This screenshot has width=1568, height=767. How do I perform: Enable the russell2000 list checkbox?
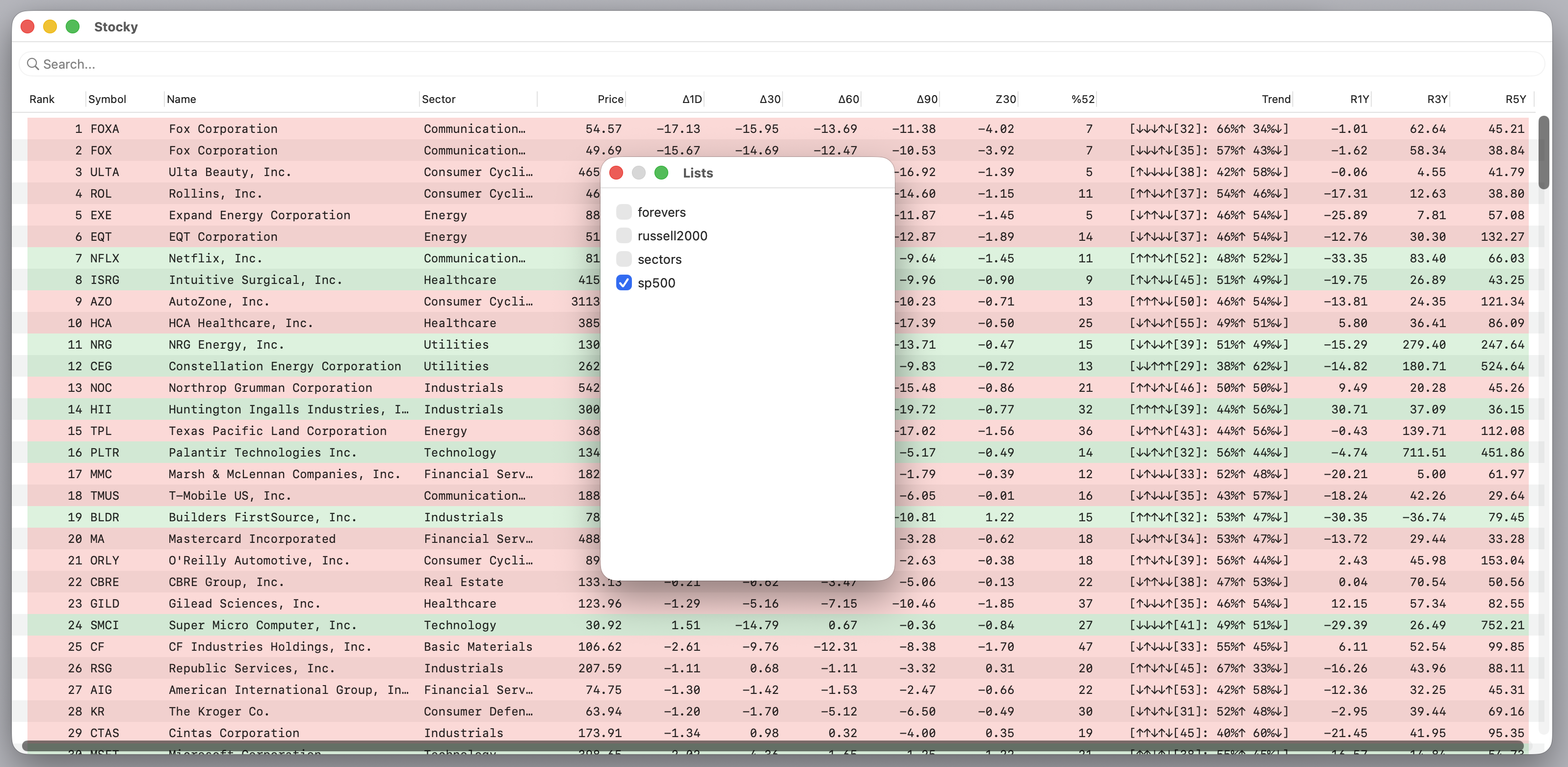pos(623,235)
